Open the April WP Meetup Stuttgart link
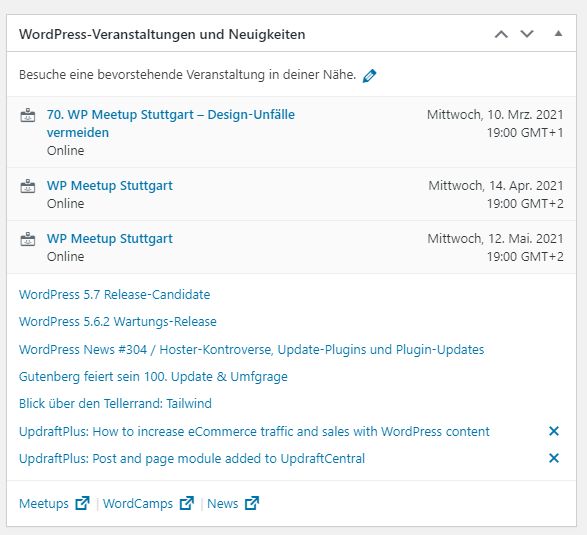 (110, 186)
